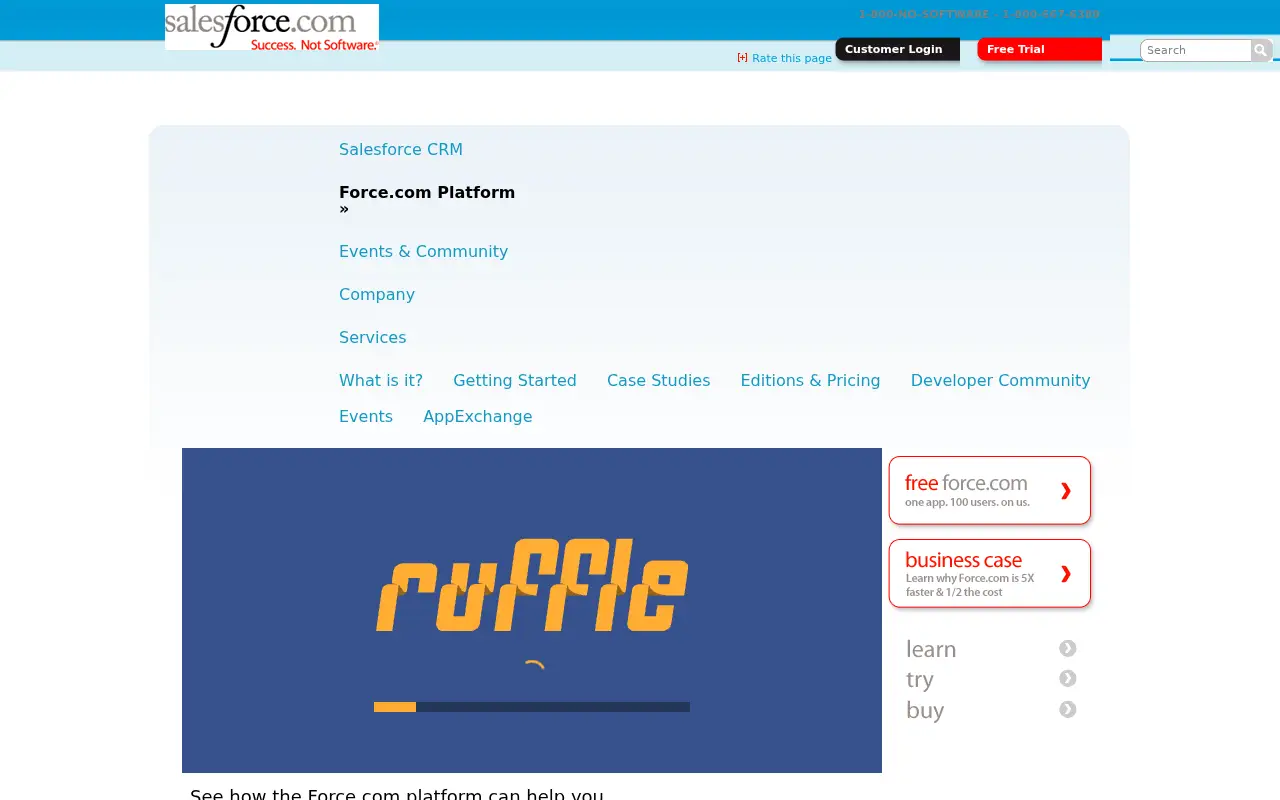Focus the Search input field
This screenshot has width=1280, height=800.
coord(1196,50)
